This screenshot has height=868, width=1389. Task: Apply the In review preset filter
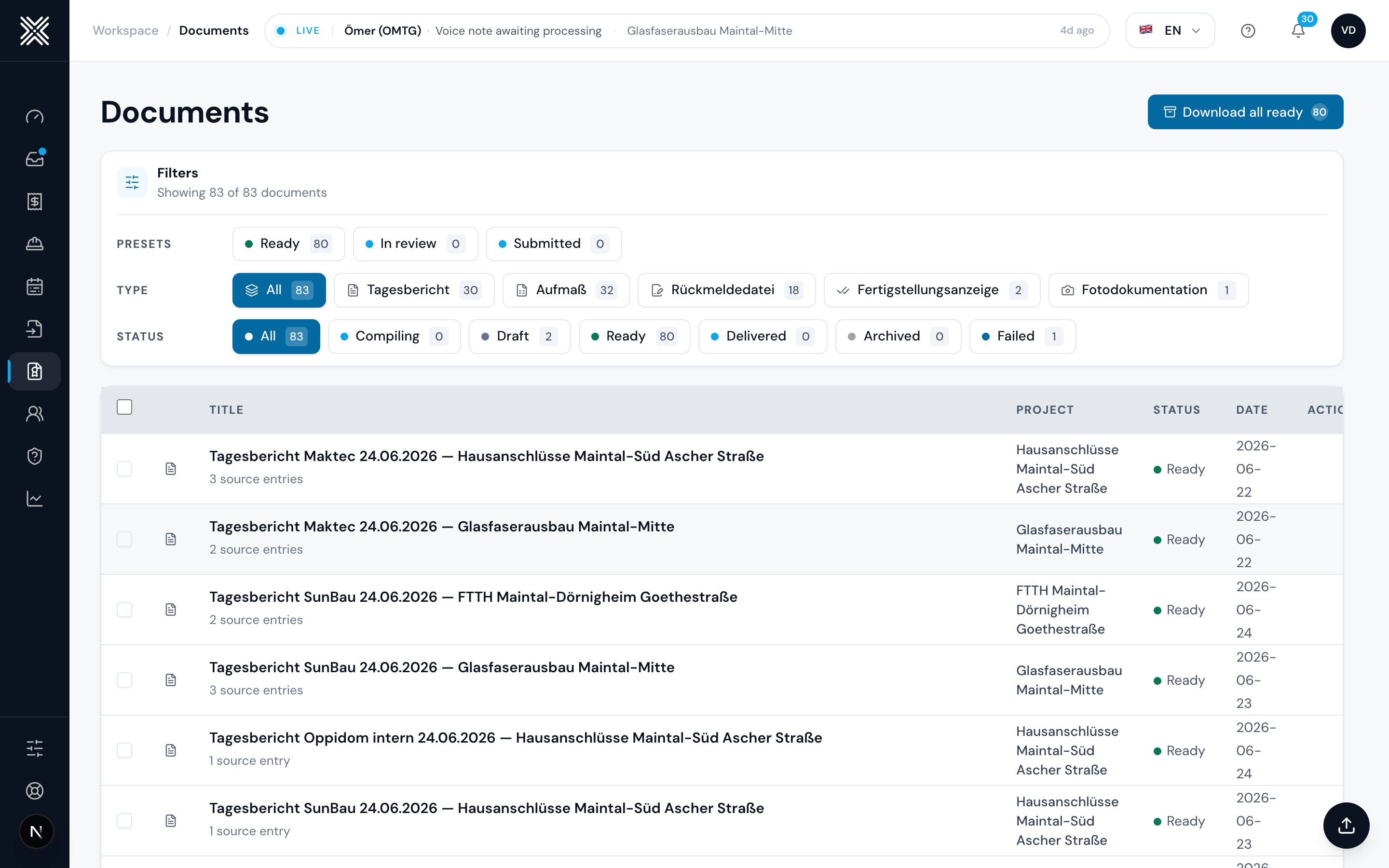(416, 244)
